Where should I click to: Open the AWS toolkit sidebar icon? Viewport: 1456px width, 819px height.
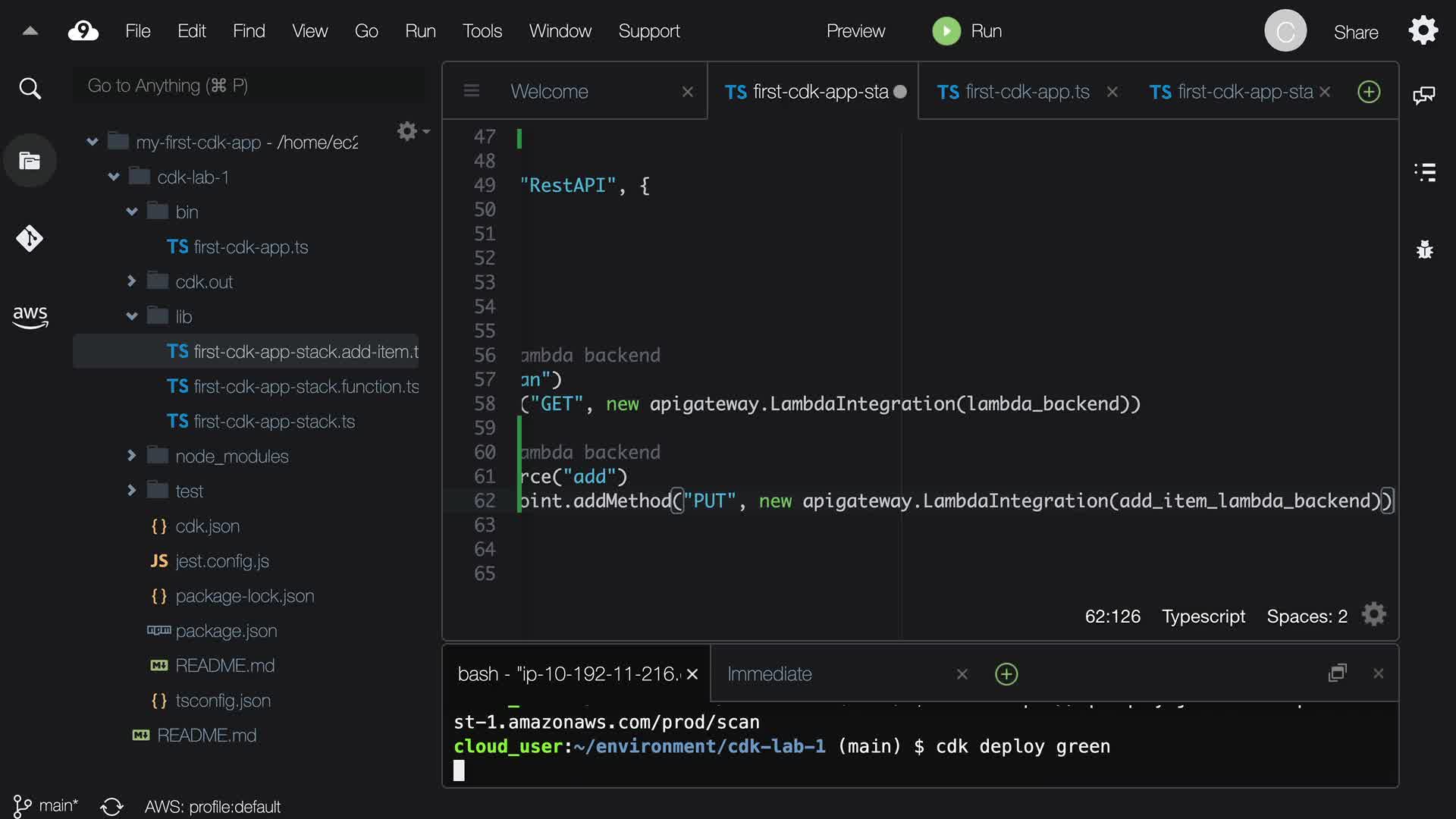tap(30, 316)
